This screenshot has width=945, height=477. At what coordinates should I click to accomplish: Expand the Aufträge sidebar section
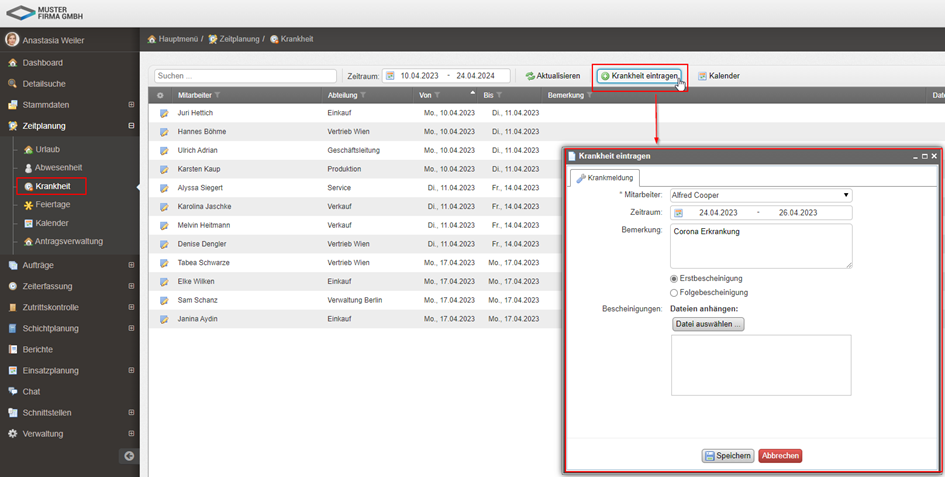point(131,265)
